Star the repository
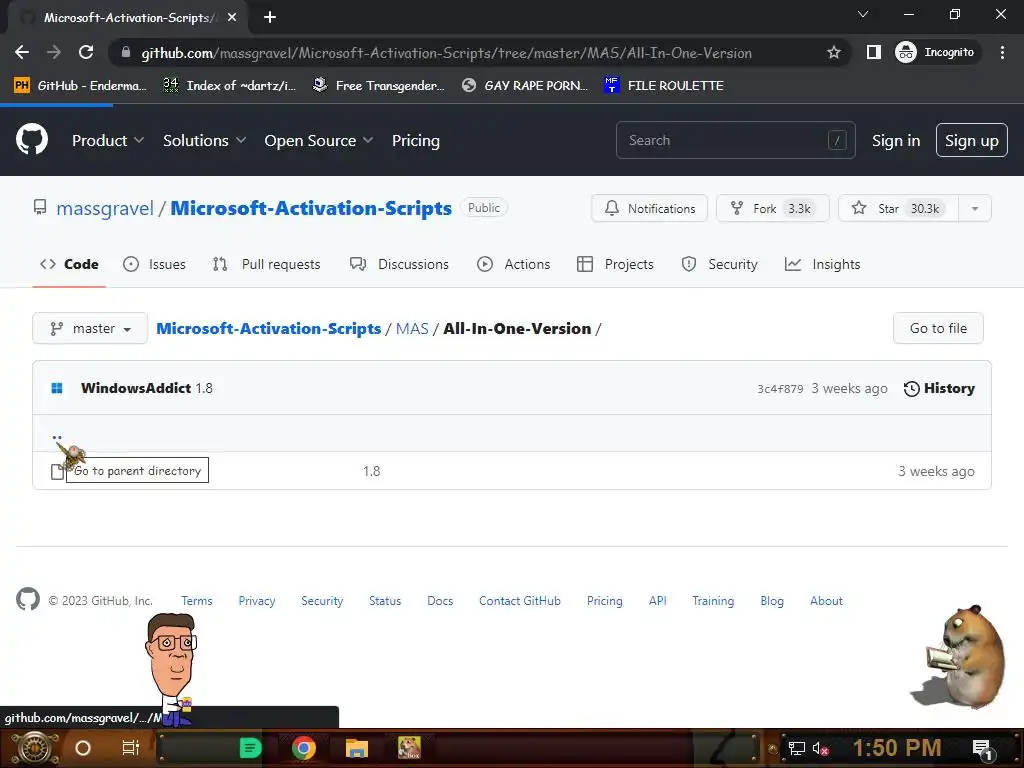Screen dimensions: 1024x768 pos(898,208)
